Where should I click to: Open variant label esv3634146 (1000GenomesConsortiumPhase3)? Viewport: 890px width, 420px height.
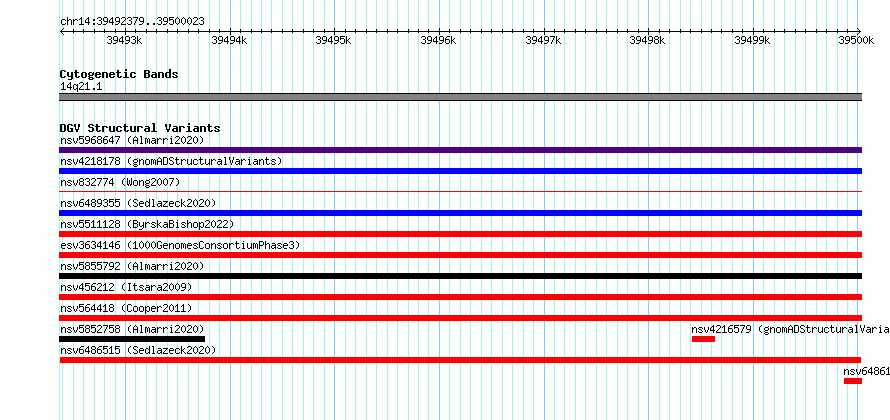pyautogui.click(x=180, y=245)
